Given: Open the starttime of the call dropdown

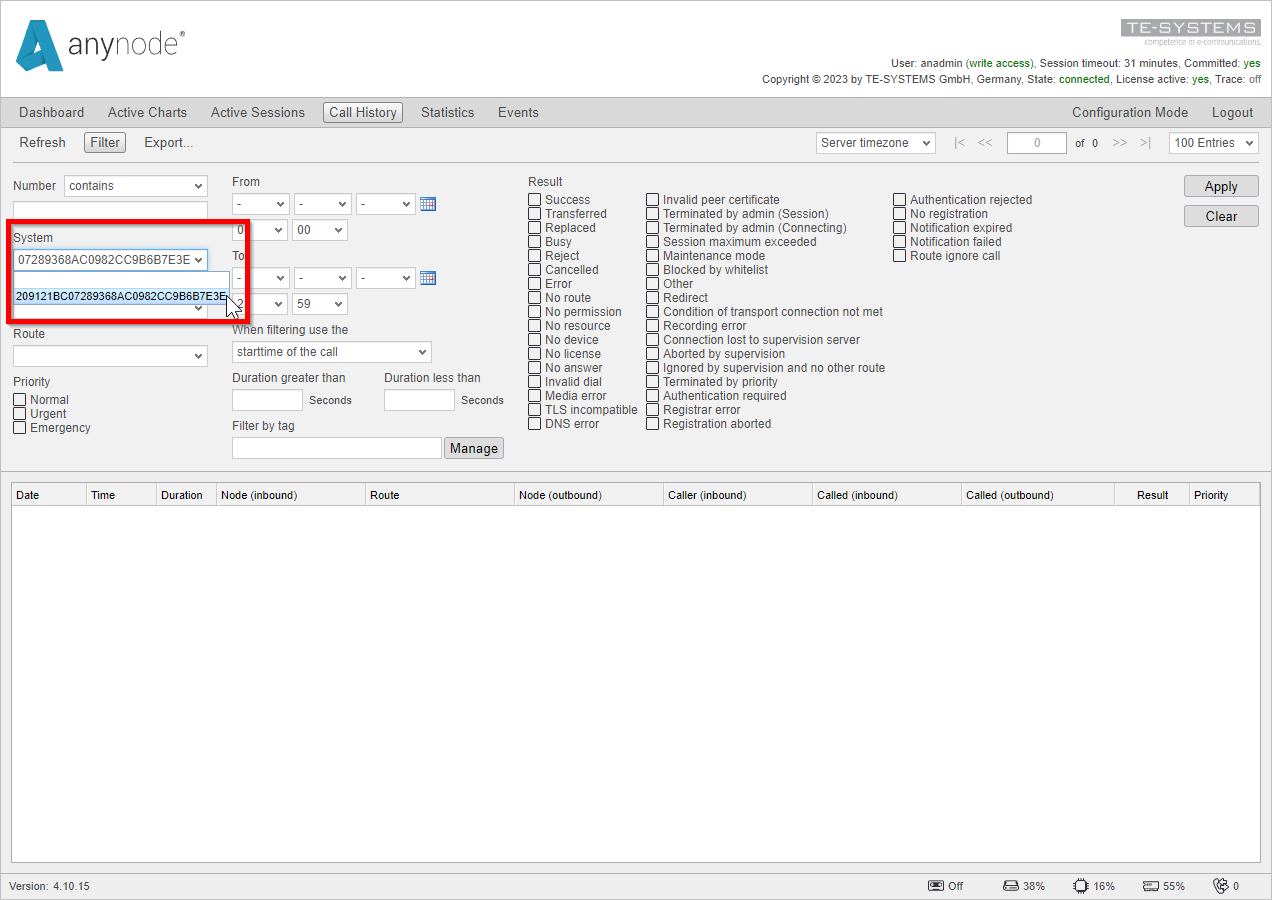Looking at the screenshot, I should 331,352.
